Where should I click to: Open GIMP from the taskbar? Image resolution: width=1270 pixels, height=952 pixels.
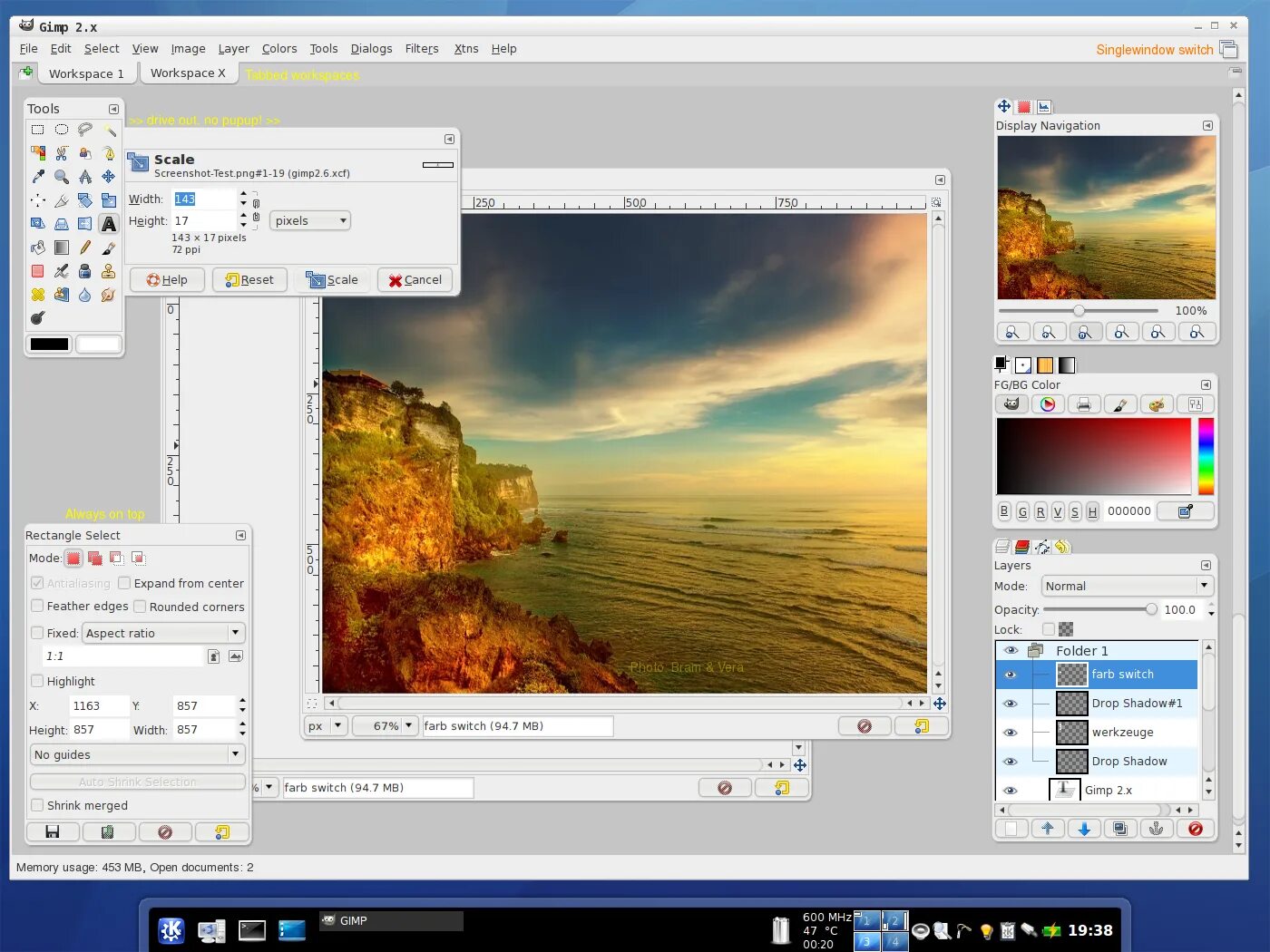392,920
